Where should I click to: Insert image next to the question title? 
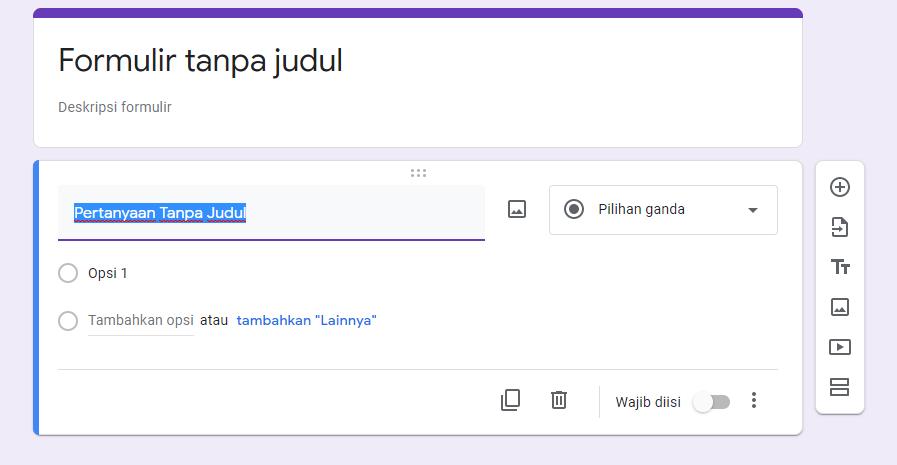click(517, 209)
